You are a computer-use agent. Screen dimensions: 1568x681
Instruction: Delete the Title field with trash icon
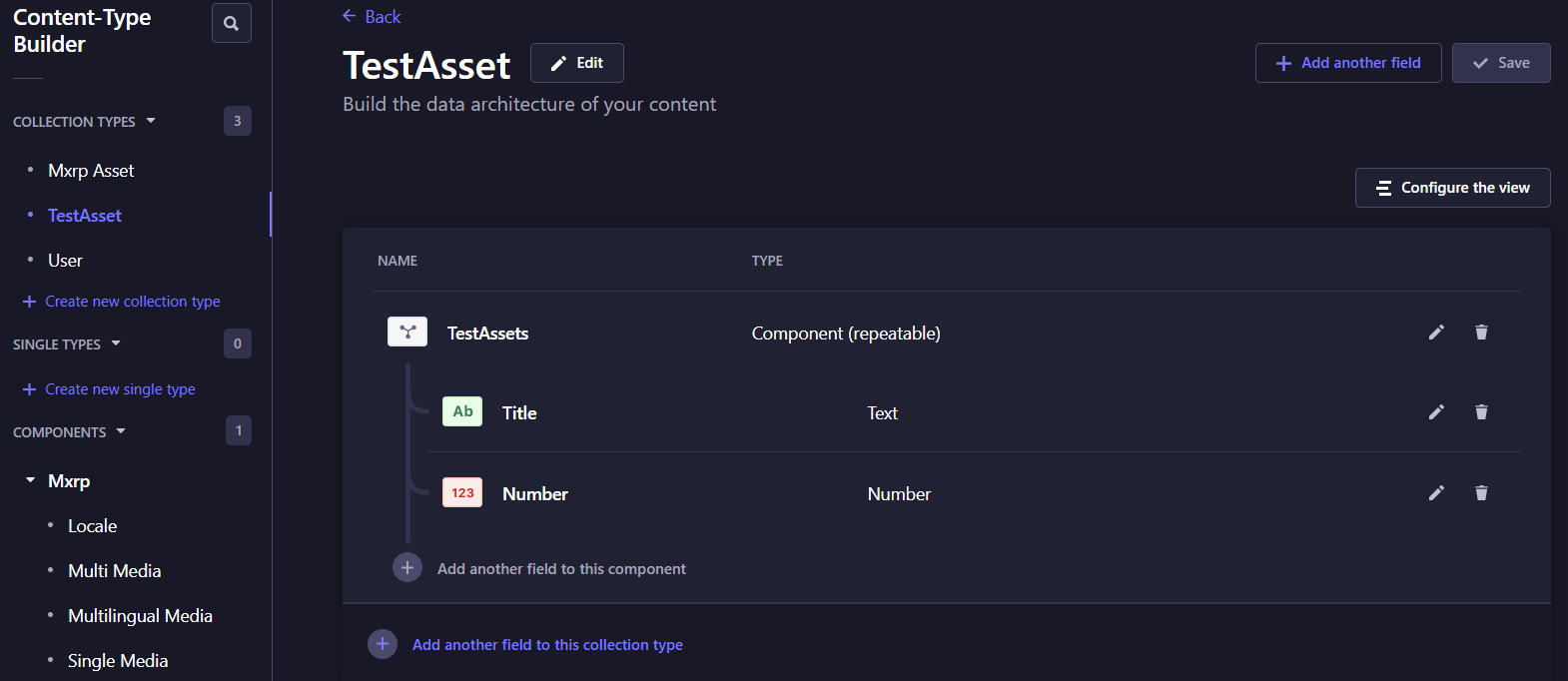tap(1481, 412)
